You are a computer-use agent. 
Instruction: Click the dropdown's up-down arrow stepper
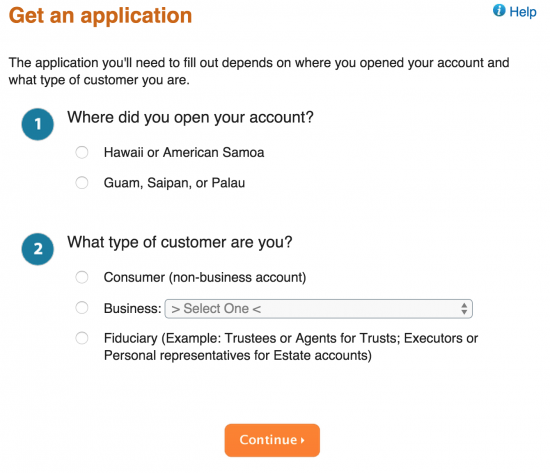(x=464, y=309)
